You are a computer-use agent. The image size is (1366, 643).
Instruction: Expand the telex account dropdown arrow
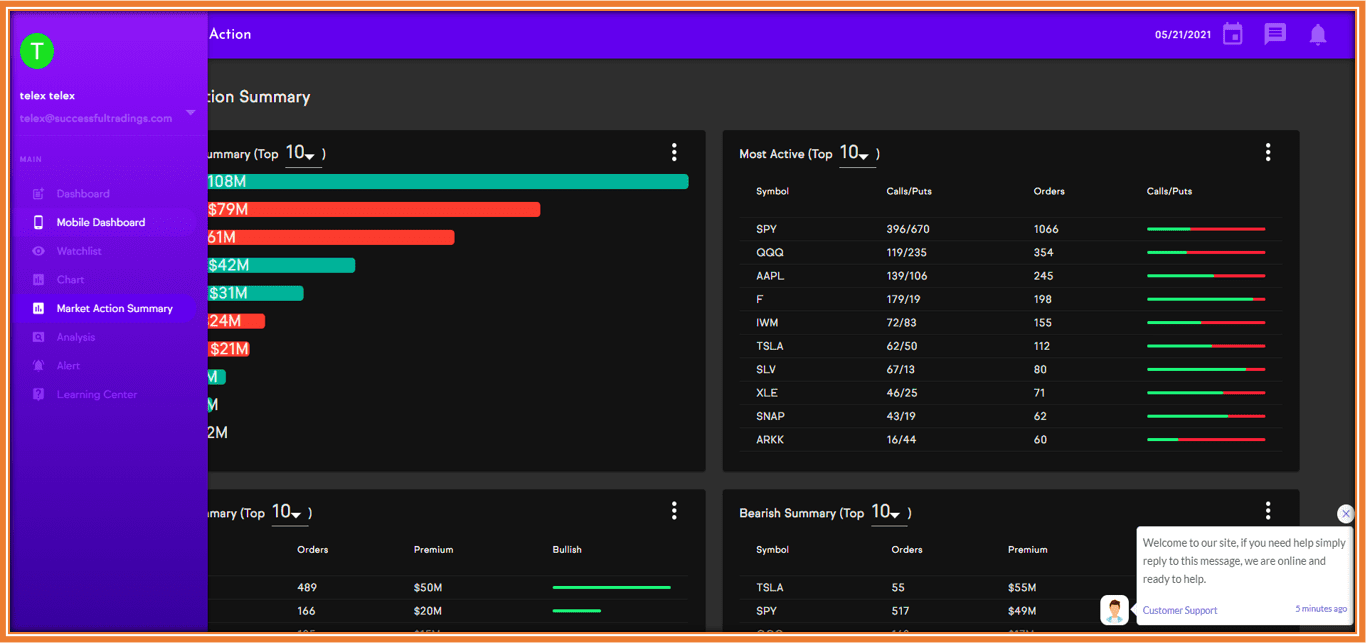[191, 112]
